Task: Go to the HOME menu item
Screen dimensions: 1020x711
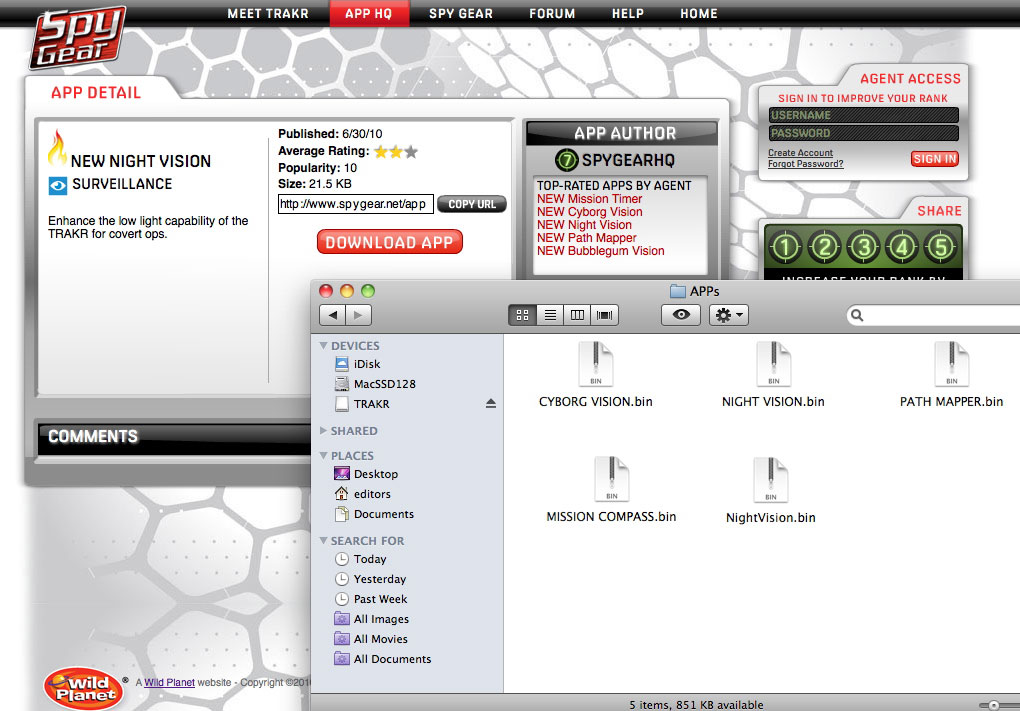Action: 699,14
